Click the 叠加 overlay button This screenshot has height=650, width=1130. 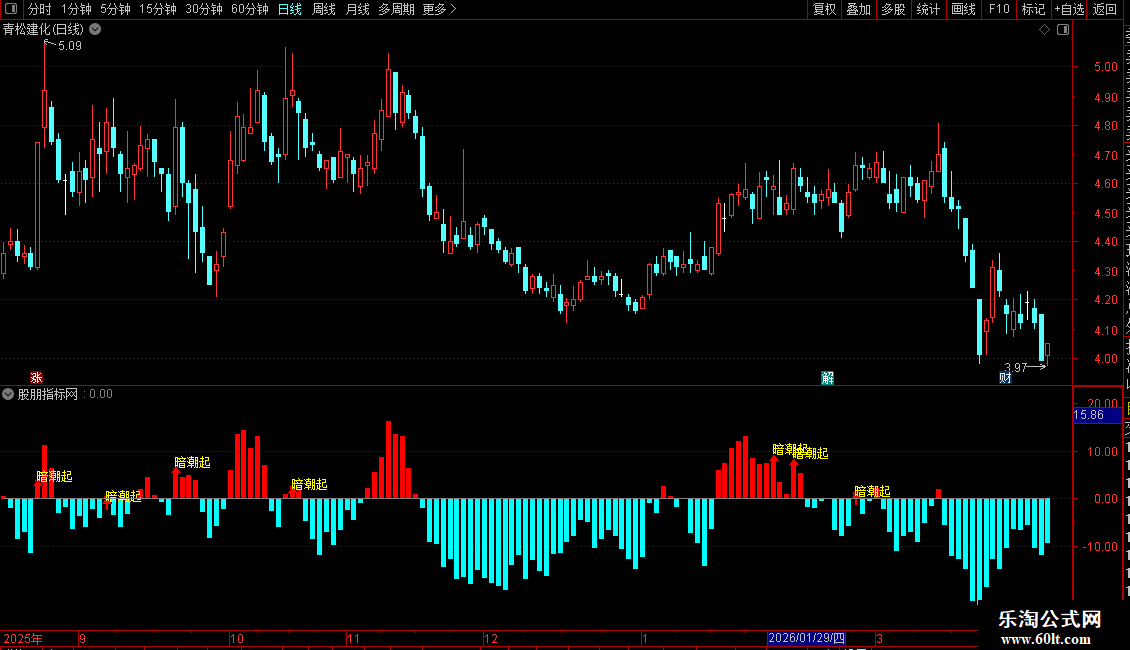[x=858, y=9]
